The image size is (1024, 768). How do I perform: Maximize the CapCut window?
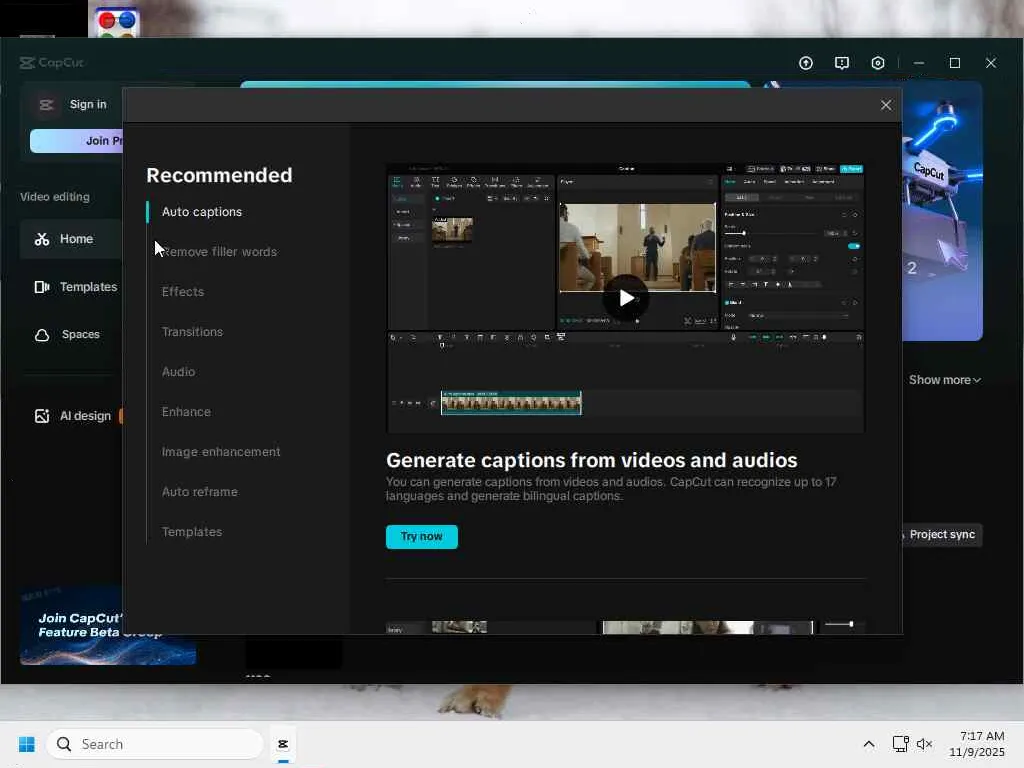coord(955,63)
